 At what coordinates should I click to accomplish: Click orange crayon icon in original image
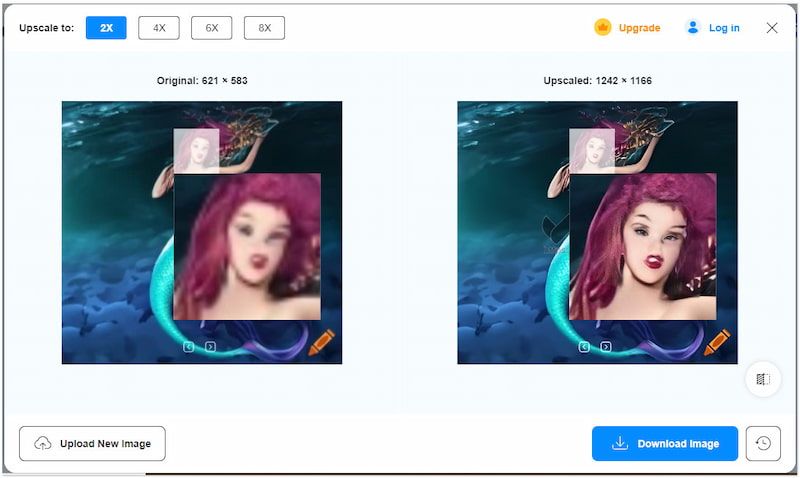tap(321, 342)
